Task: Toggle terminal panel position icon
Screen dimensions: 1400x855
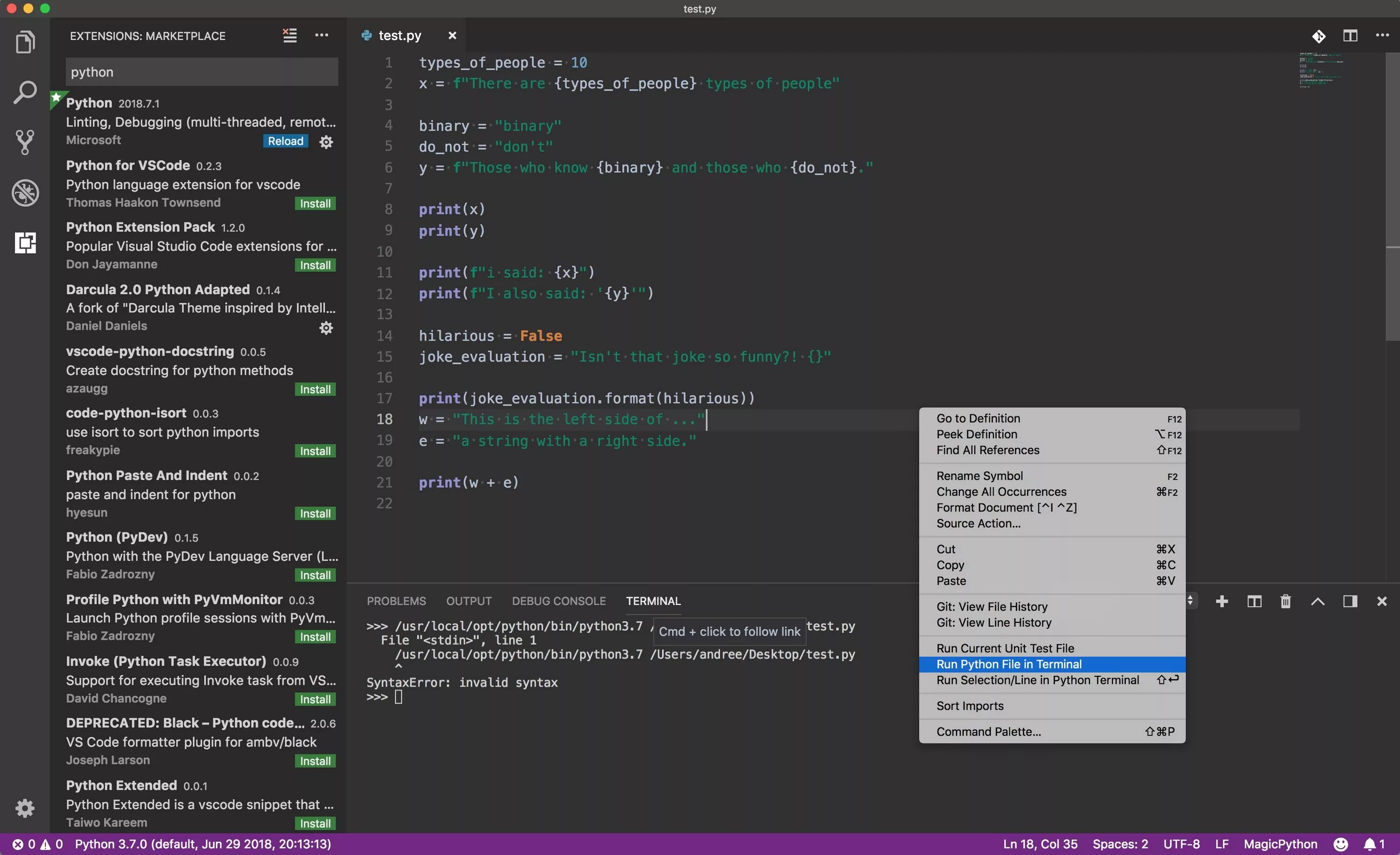Action: 1350,601
